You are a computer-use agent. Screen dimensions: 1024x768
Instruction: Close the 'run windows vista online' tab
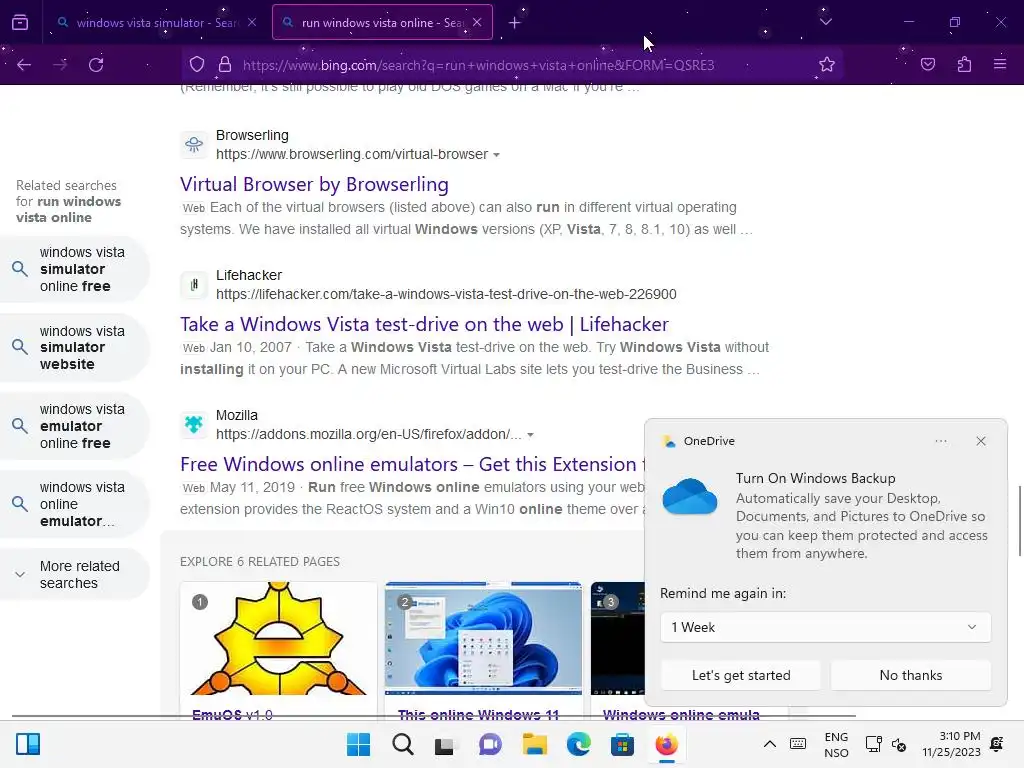(477, 22)
